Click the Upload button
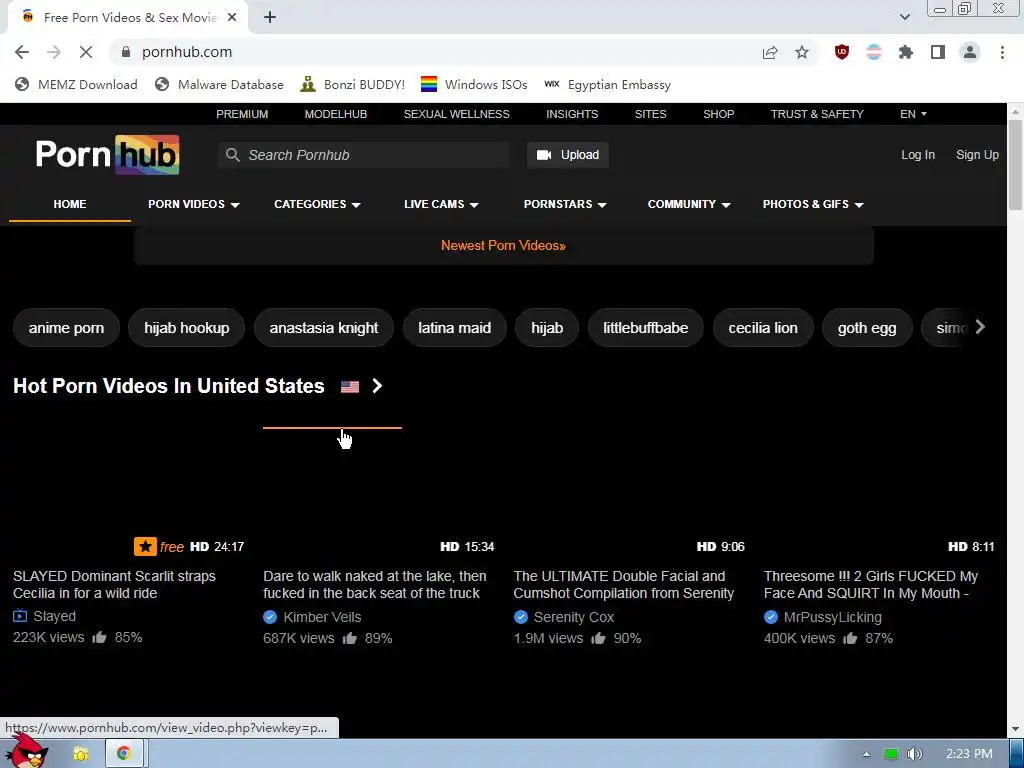 coord(568,155)
